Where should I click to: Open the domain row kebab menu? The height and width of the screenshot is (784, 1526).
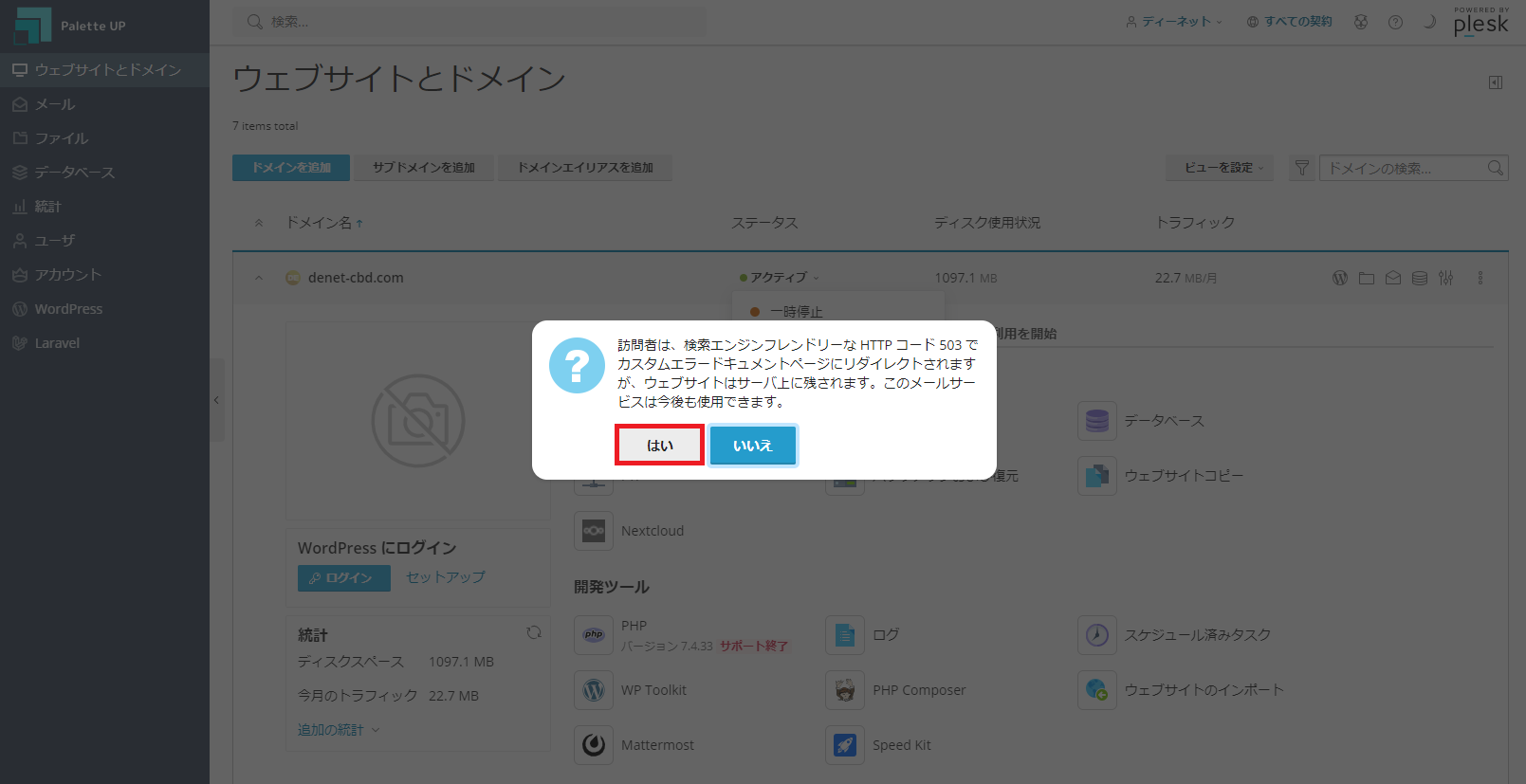(1480, 278)
